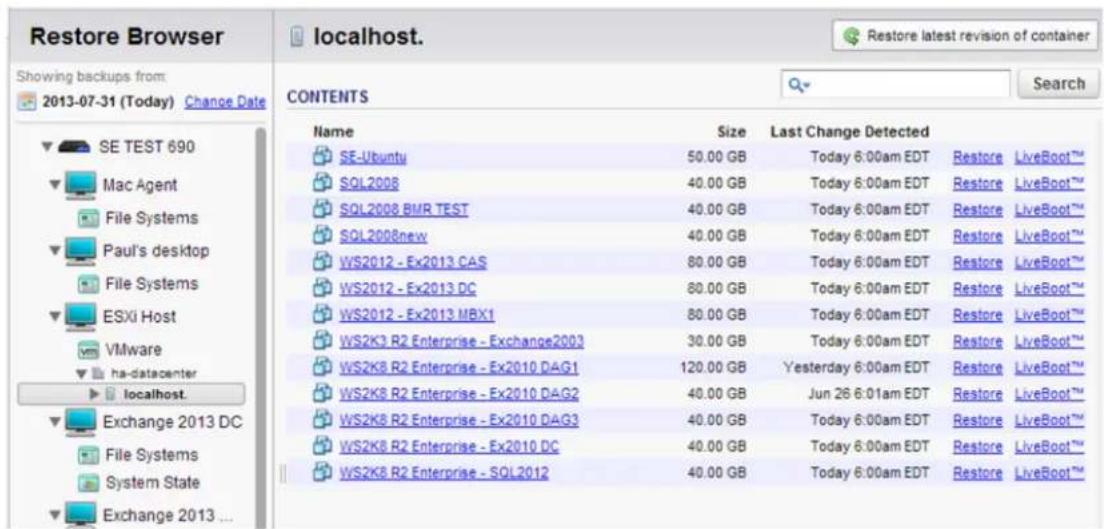Screen dimensions: 1104x529
Task: Click LiveBoot for SE-Ubuntu row
Action: click(1048, 158)
